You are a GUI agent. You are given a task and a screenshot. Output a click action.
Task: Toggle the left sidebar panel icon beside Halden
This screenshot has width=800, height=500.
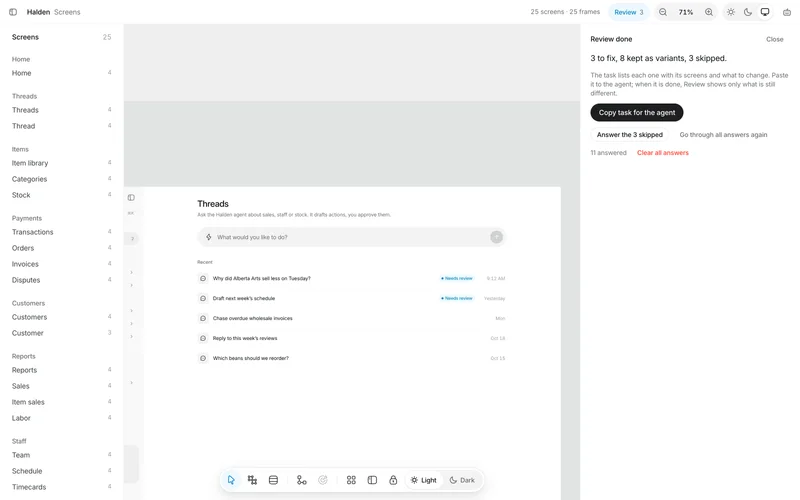(13, 12)
